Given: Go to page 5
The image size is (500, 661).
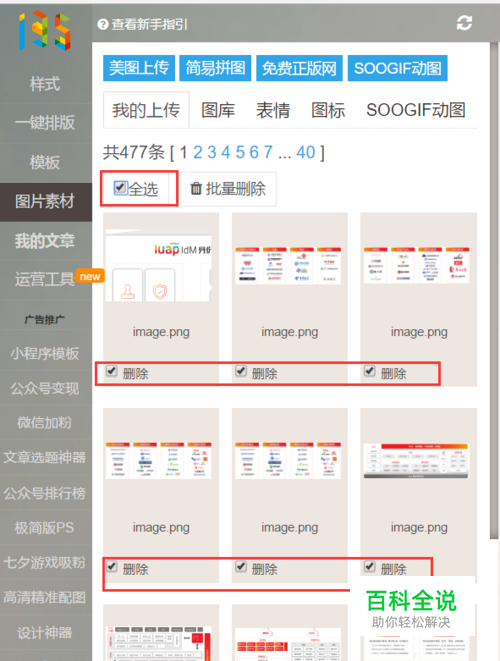Looking at the screenshot, I should [240, 152].
